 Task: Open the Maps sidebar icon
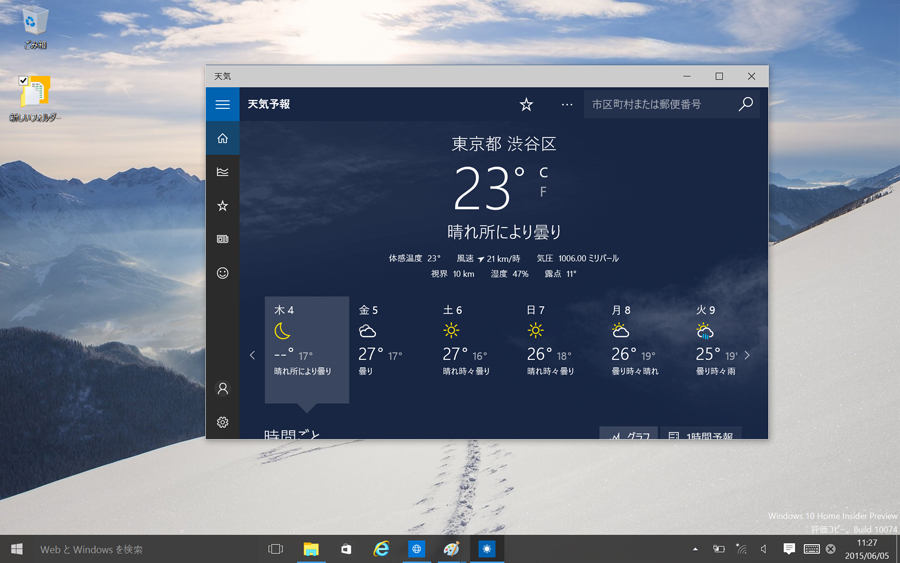[x=223, y=172]
